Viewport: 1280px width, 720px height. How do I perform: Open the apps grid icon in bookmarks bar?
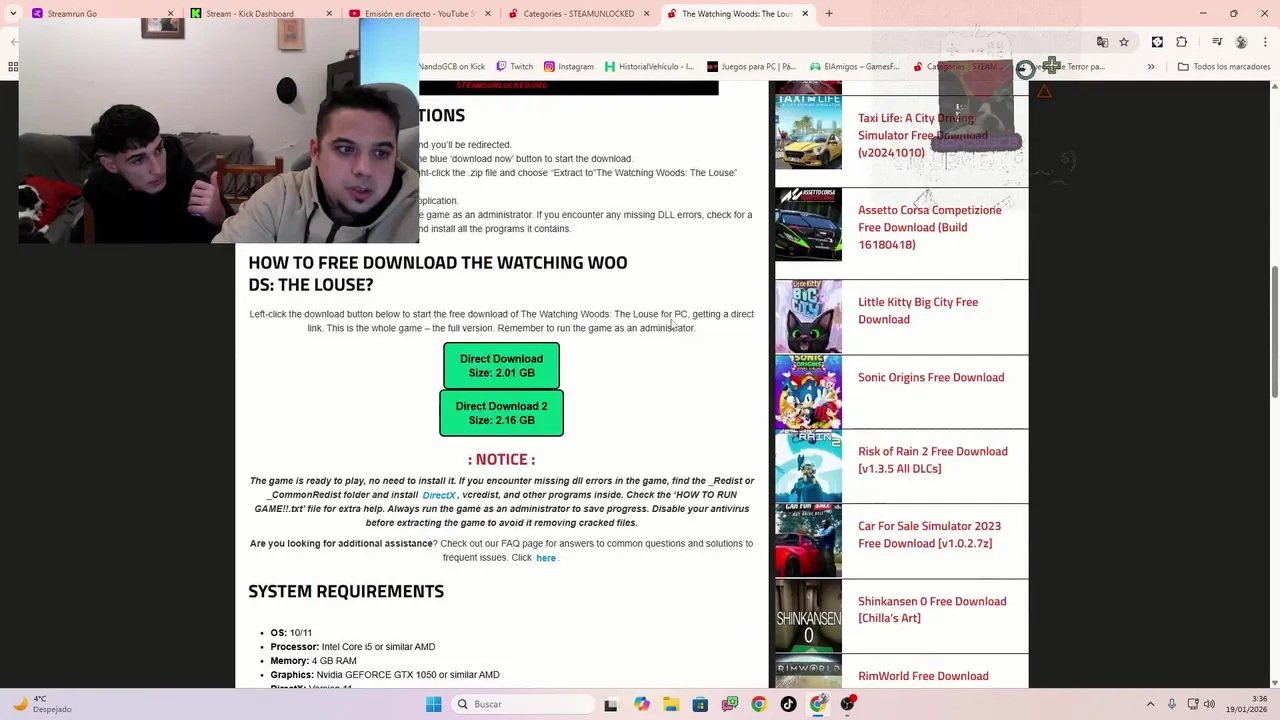[12, 67]
